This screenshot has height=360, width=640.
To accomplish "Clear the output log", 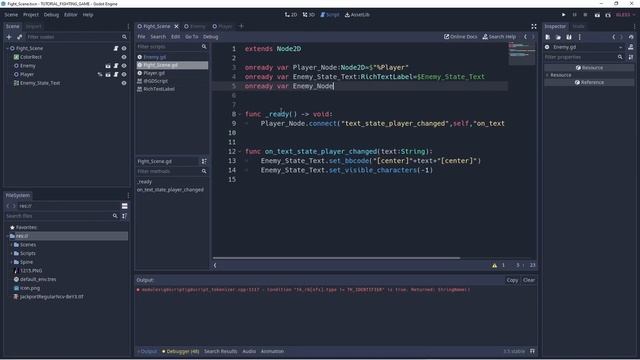I will [529, 280].
